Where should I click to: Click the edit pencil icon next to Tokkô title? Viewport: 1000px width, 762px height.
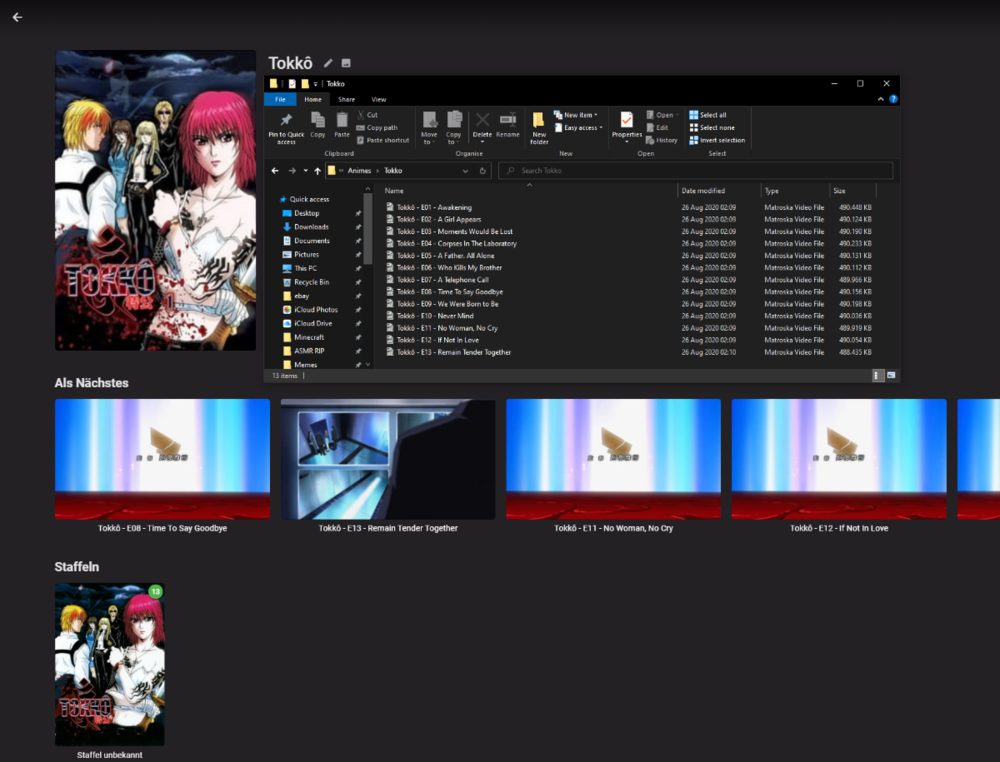(x=328, y=63)
